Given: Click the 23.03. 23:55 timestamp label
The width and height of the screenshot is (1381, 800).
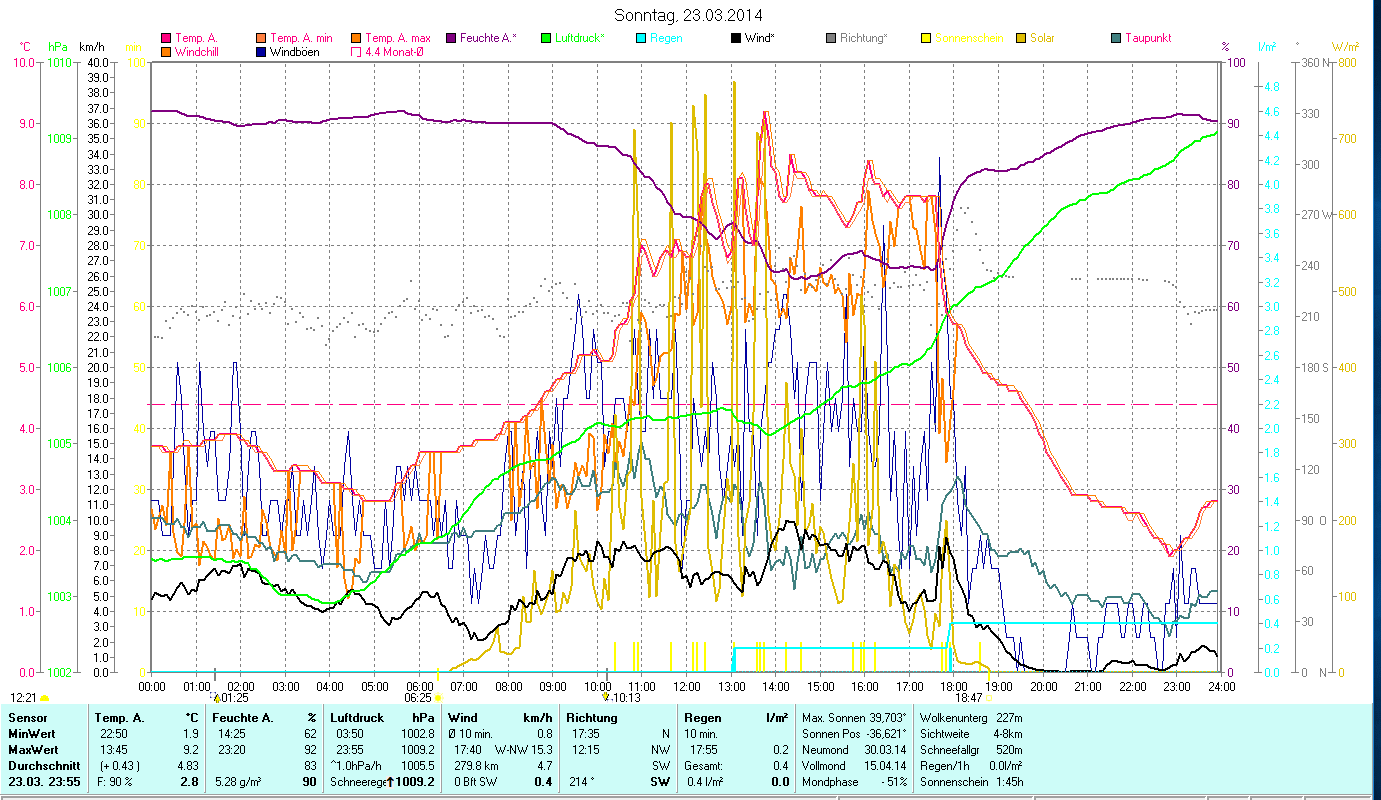Looking at the screenshot, I should 43,782.
